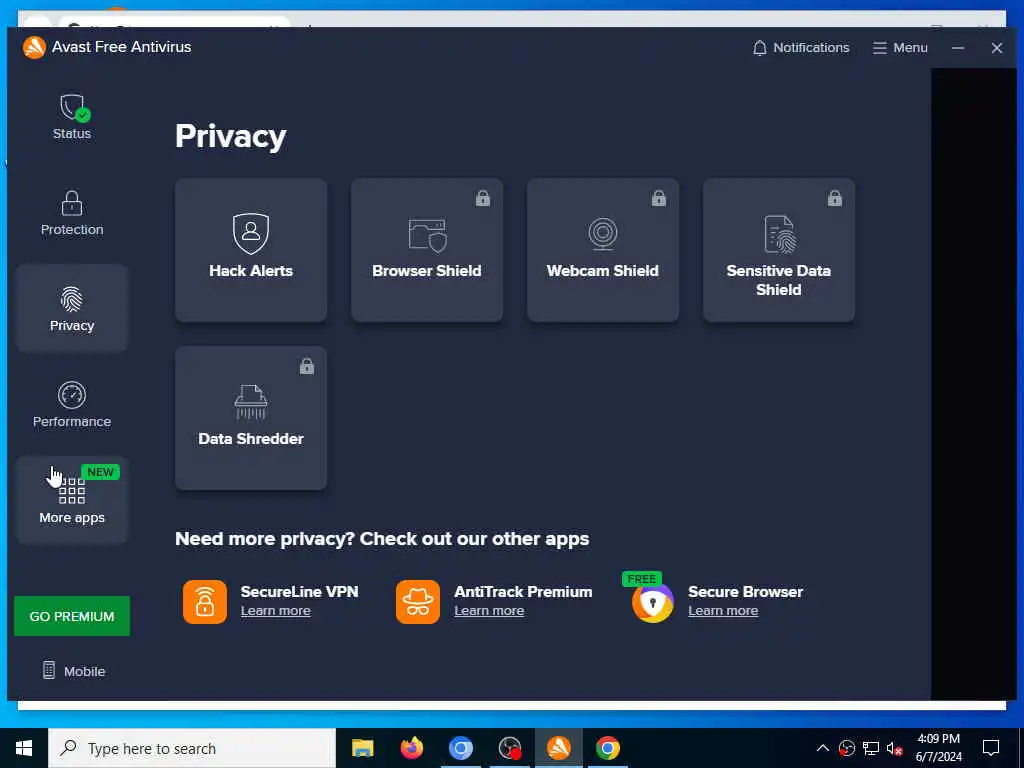This screenshot has width=1024, height=768.
Task: Select the Privacy fingerprint sidebar item
Action: [72, 308]
